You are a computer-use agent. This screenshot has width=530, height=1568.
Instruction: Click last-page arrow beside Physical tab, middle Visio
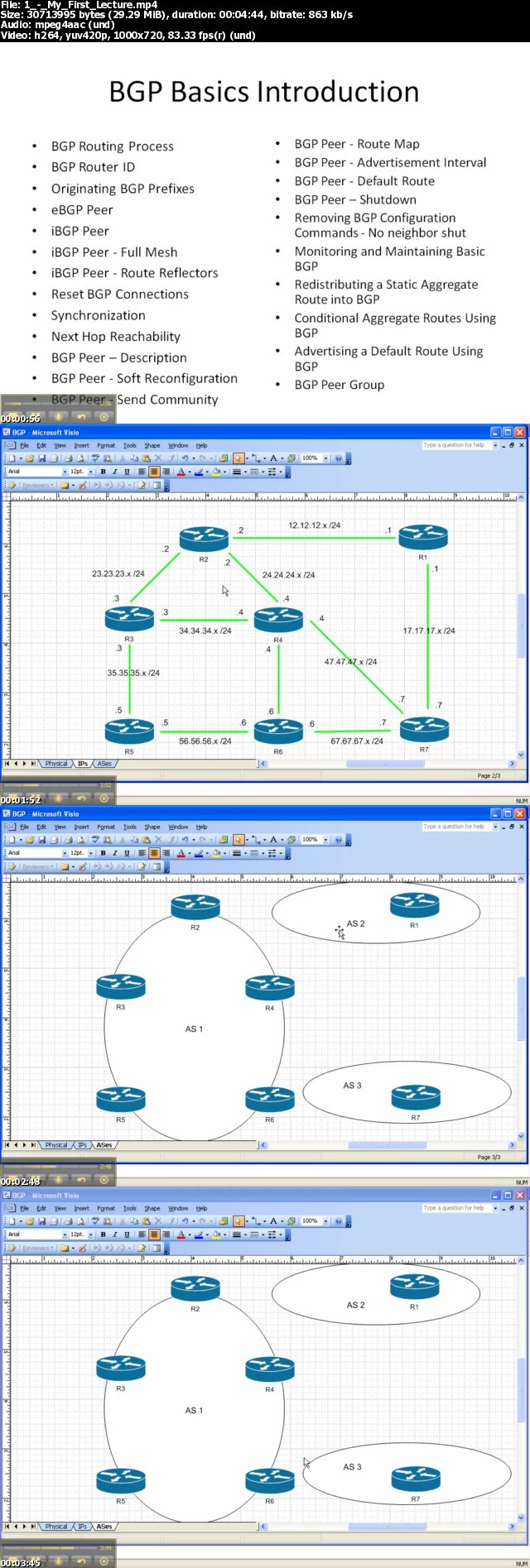point(33,1145)
